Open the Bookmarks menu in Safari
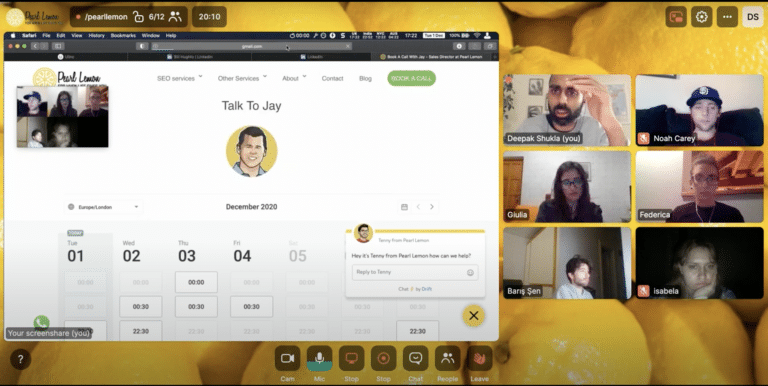This screenshot has width=768, height=386. (x=123, y=36)
